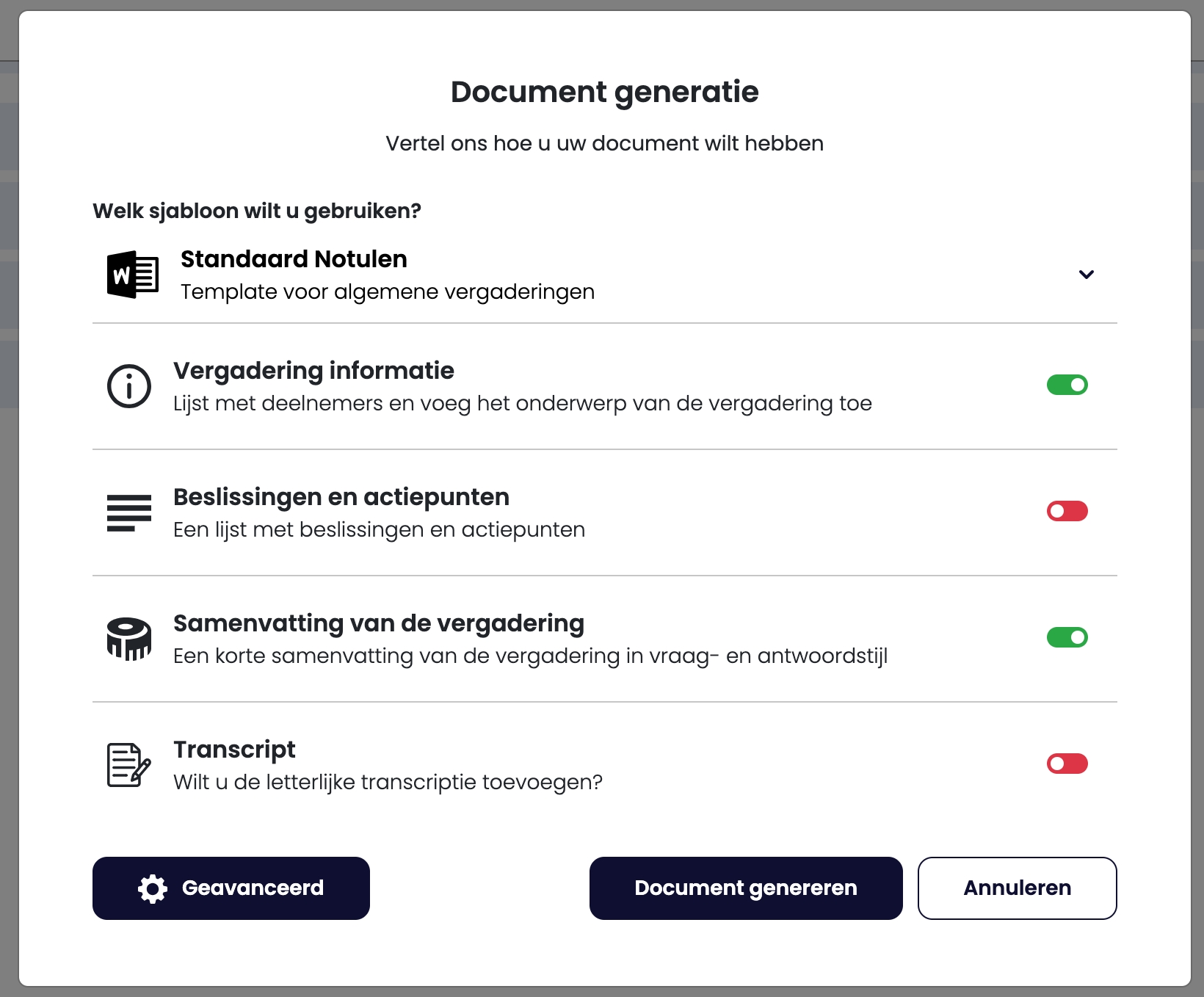Click the Transcript row title
Viewport: 1204px width, 997px height.
[x=234, y=750]
